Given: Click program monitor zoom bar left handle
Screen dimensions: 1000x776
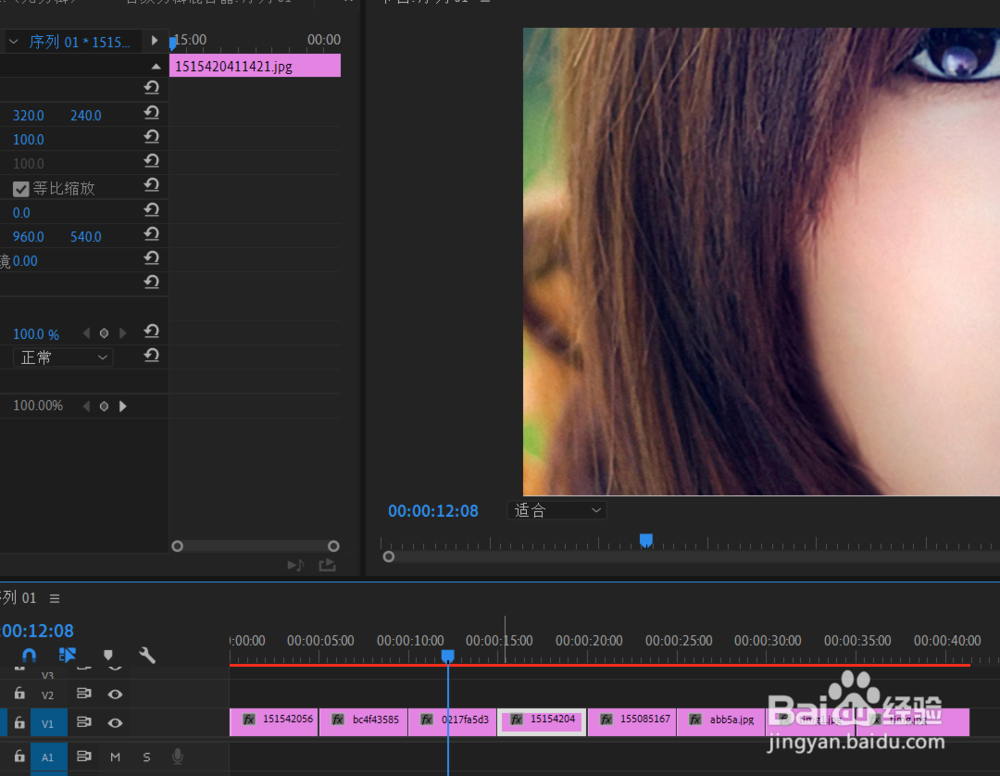Looking at the screenshot, I should pyautogui.click(x=388, y=557).
